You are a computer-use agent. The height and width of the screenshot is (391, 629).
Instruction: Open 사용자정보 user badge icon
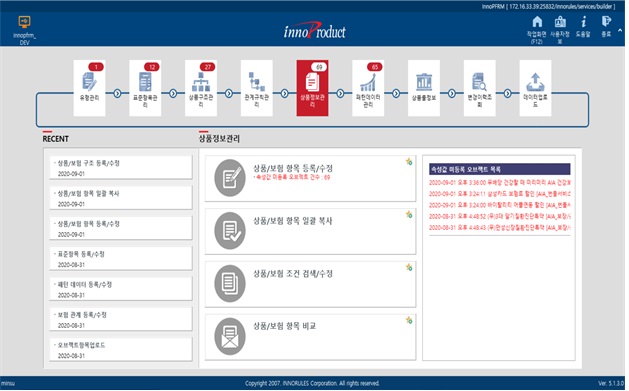(x=560, y=22)
